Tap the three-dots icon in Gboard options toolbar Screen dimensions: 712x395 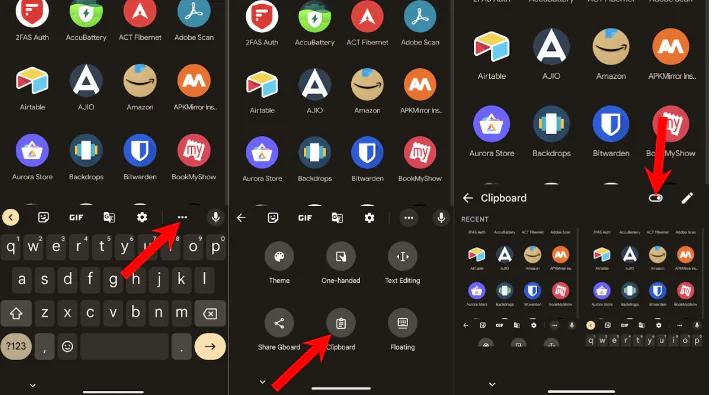pos(409,218)
